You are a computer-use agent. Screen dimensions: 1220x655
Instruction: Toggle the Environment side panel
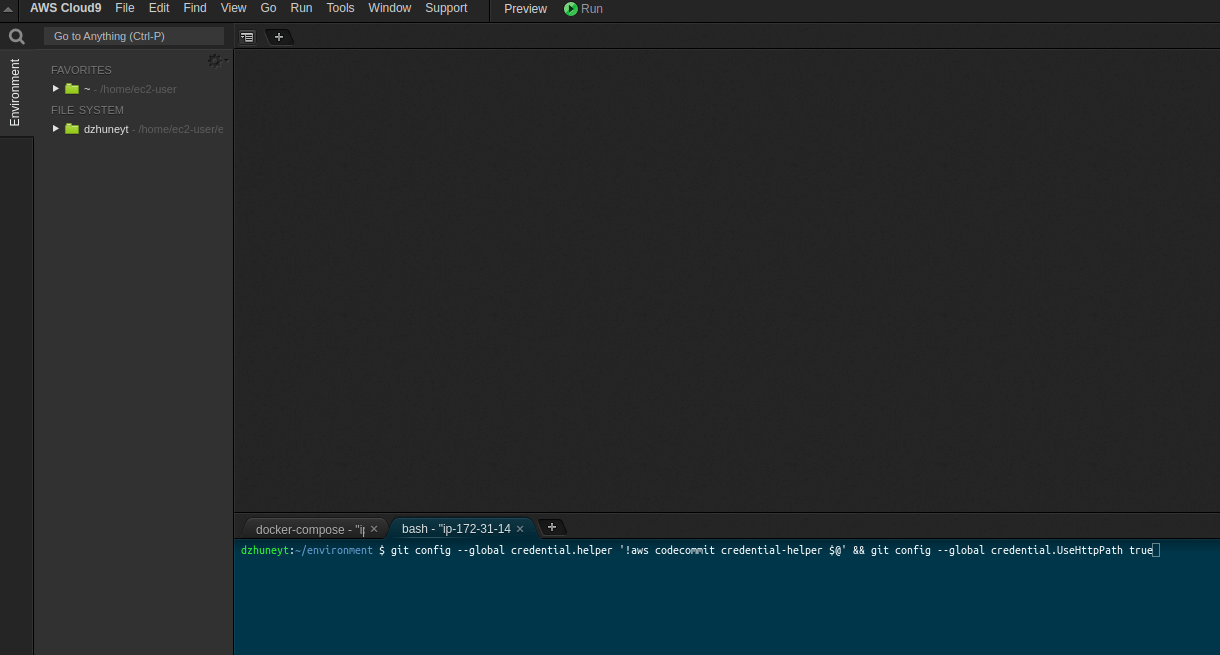tap(15, 92)
